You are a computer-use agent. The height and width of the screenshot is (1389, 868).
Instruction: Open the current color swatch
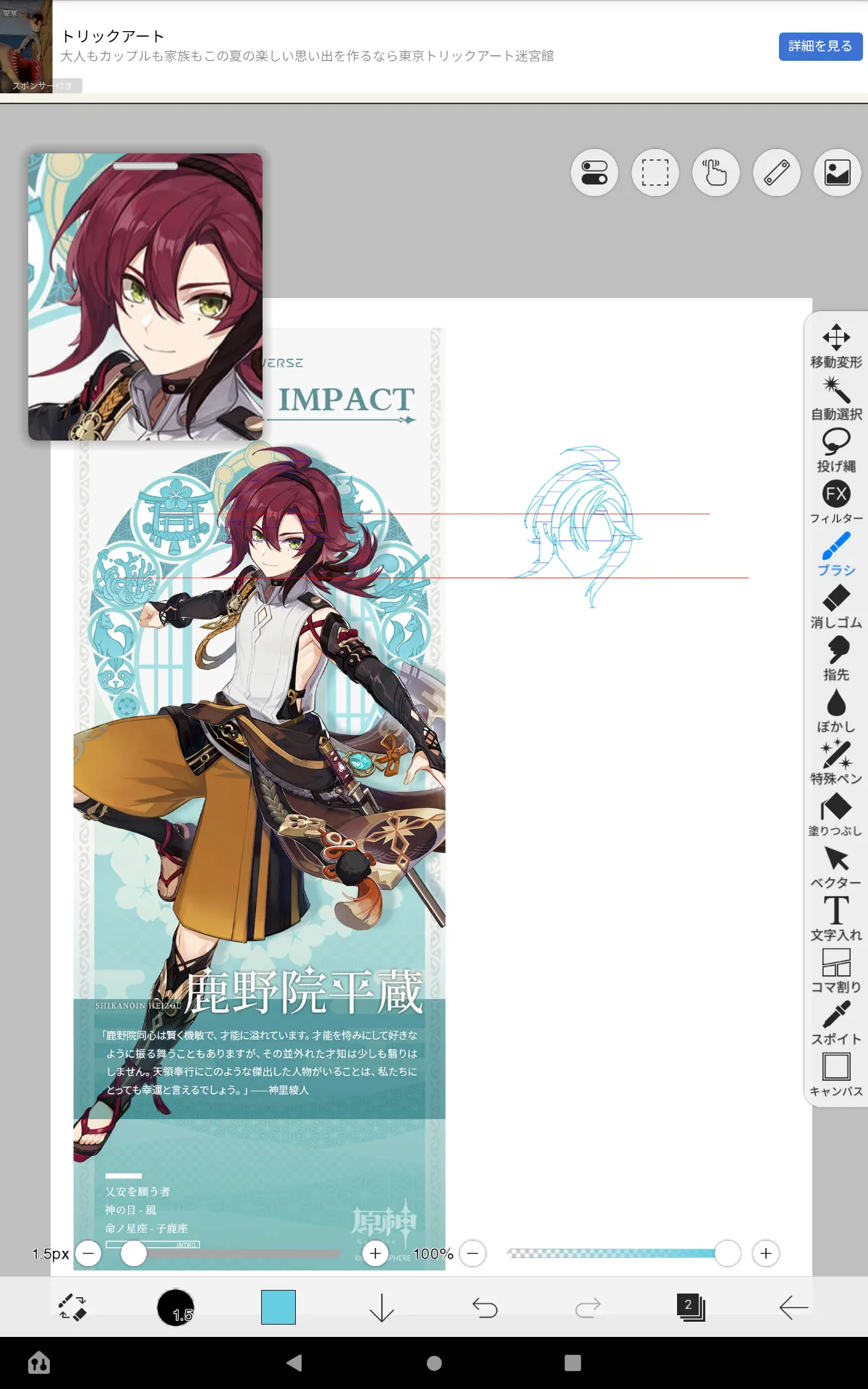point(278,1307)
